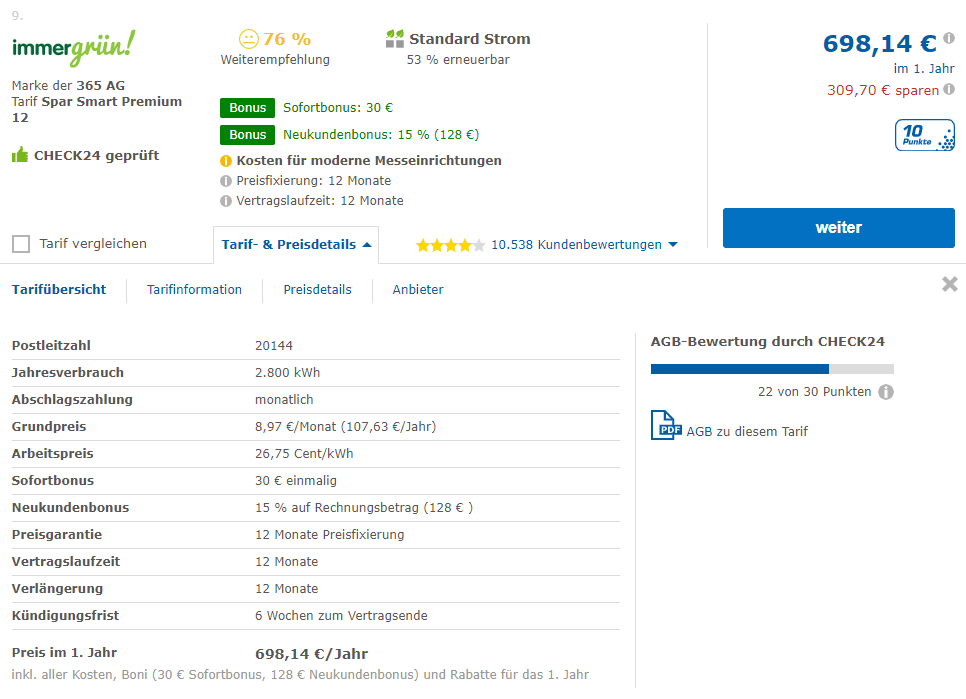Click the 698,14 €/Jahr total price
This screenshot has height=699, width=966.
(311, 654)
